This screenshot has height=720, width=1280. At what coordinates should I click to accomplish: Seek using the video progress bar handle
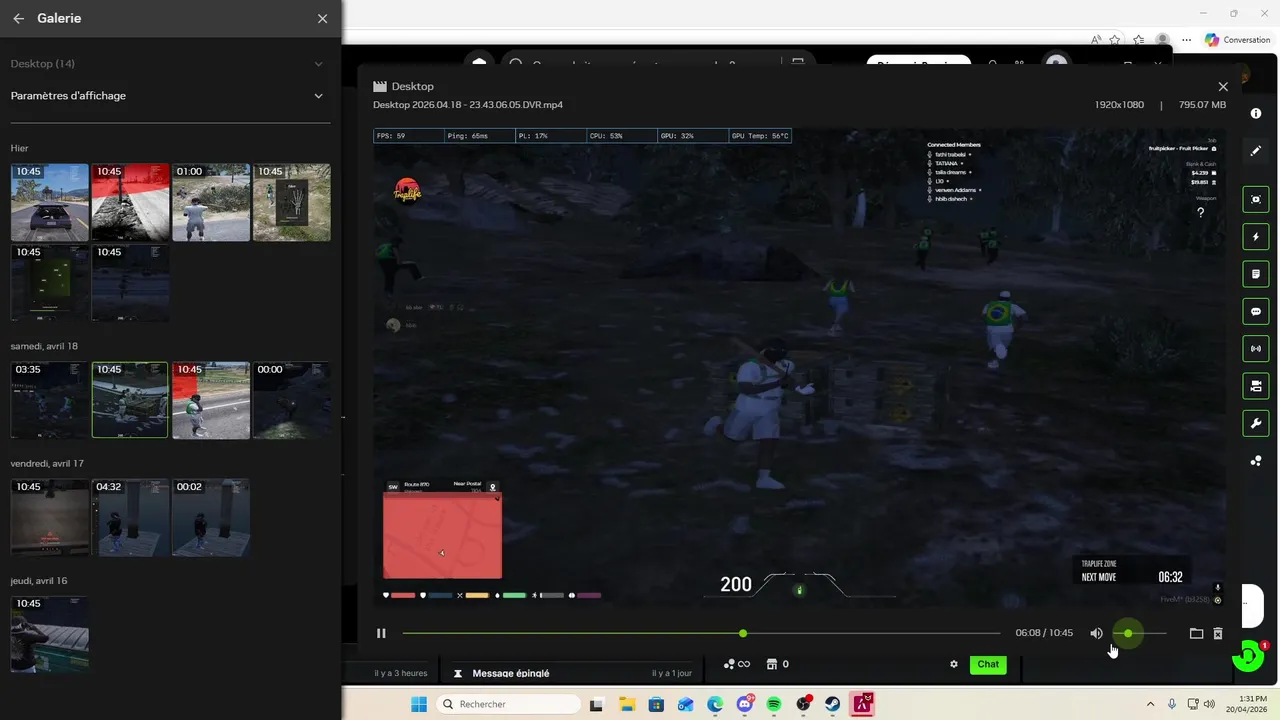click(743, 633)
